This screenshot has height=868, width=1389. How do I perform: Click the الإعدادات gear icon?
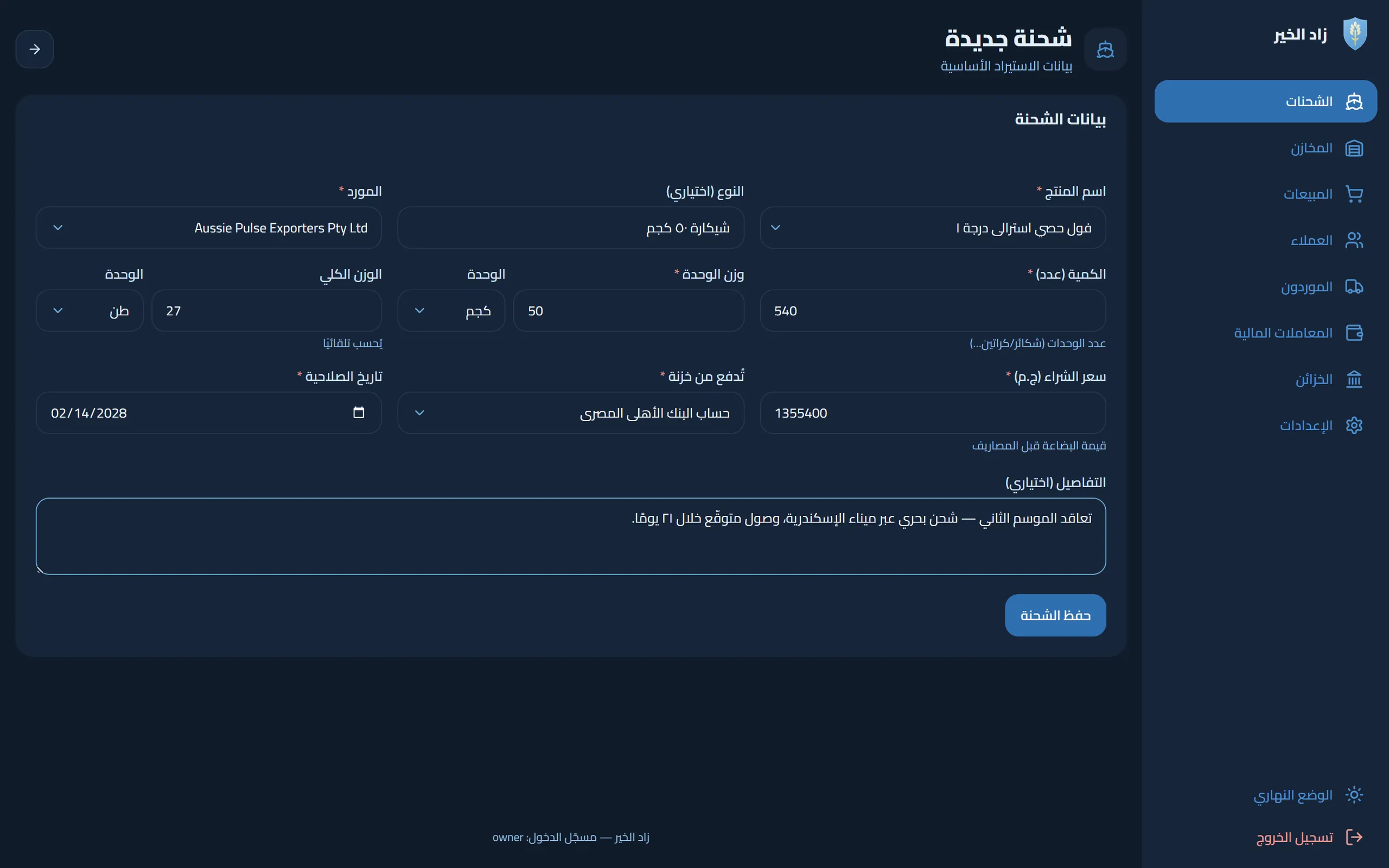(x=1354, y=425)
